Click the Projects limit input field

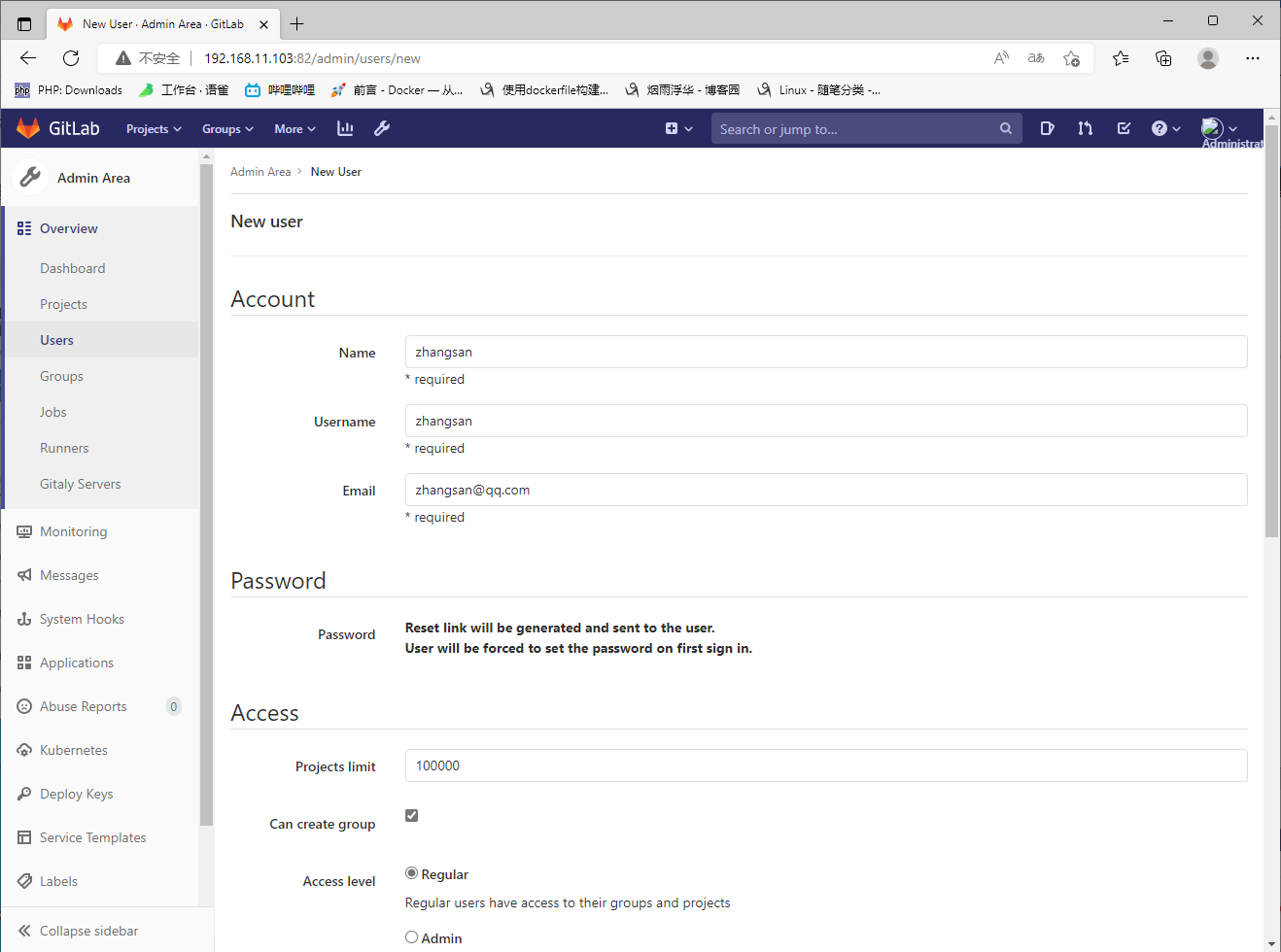[x=826, y=765]
